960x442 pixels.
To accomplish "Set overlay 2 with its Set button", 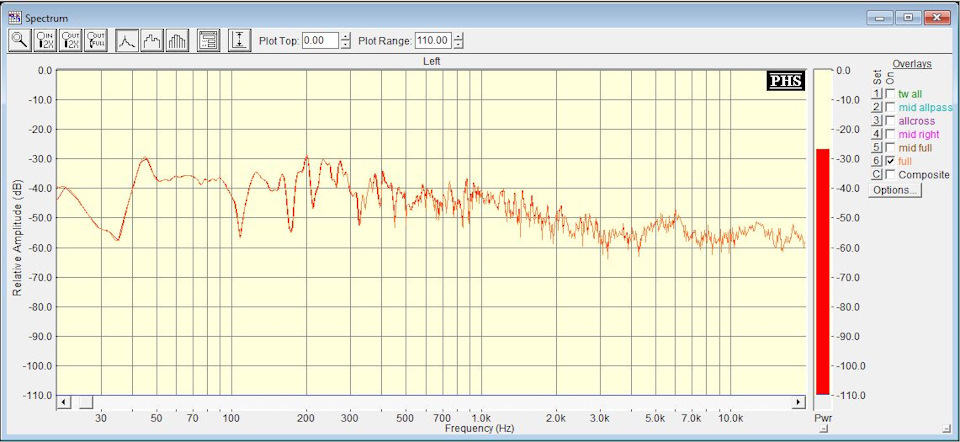I will [877, 107].
